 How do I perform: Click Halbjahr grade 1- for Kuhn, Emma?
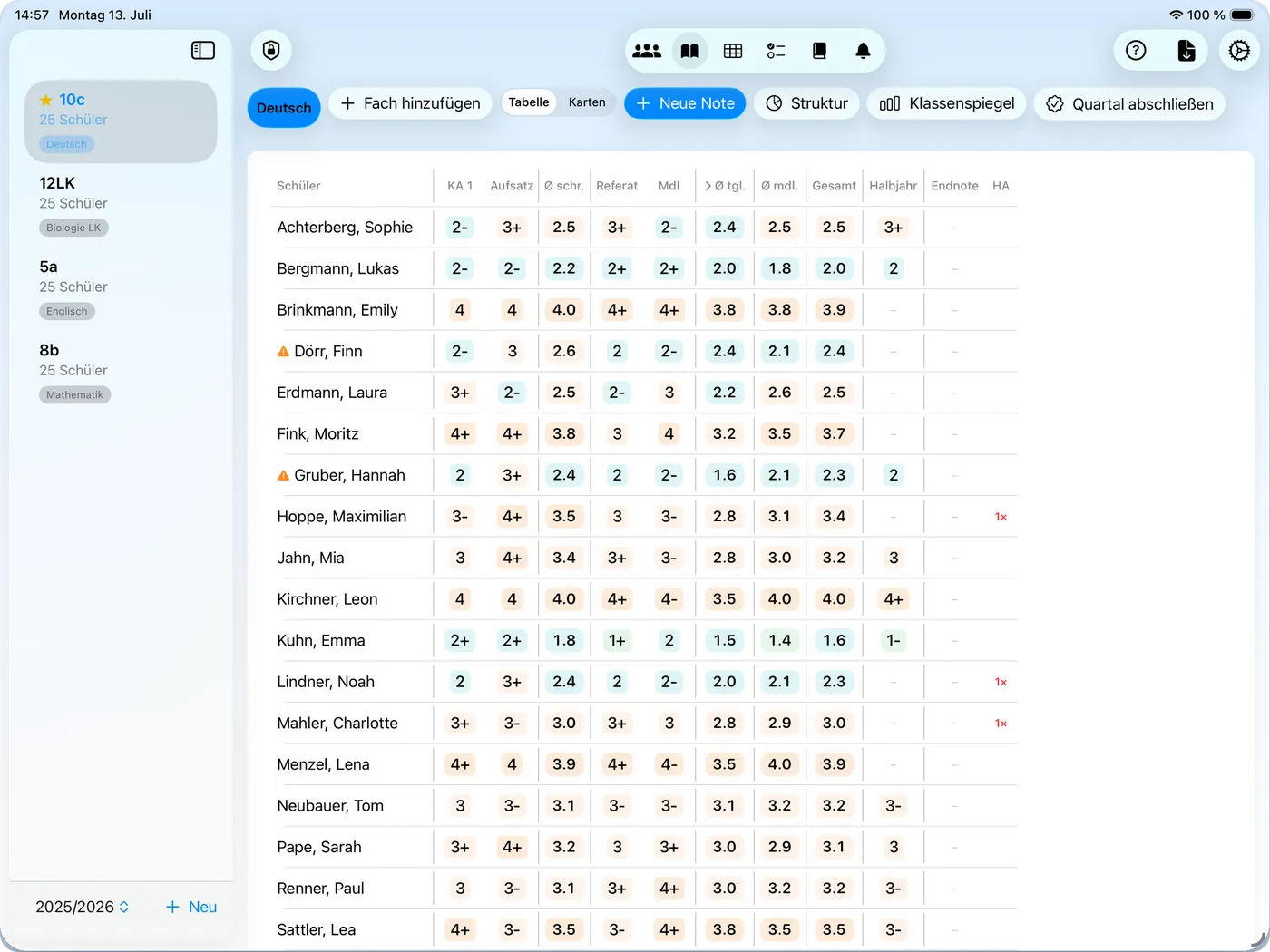point(894,640)
